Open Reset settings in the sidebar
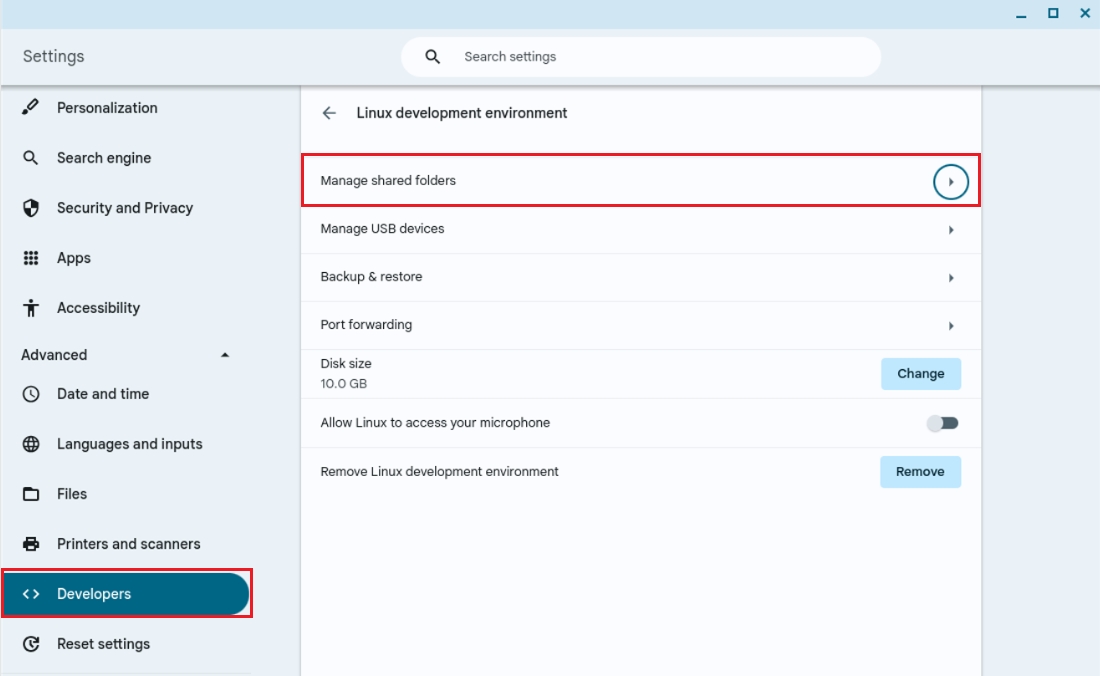Viewport: 1100px width, 676px height. tap(103, 644)
